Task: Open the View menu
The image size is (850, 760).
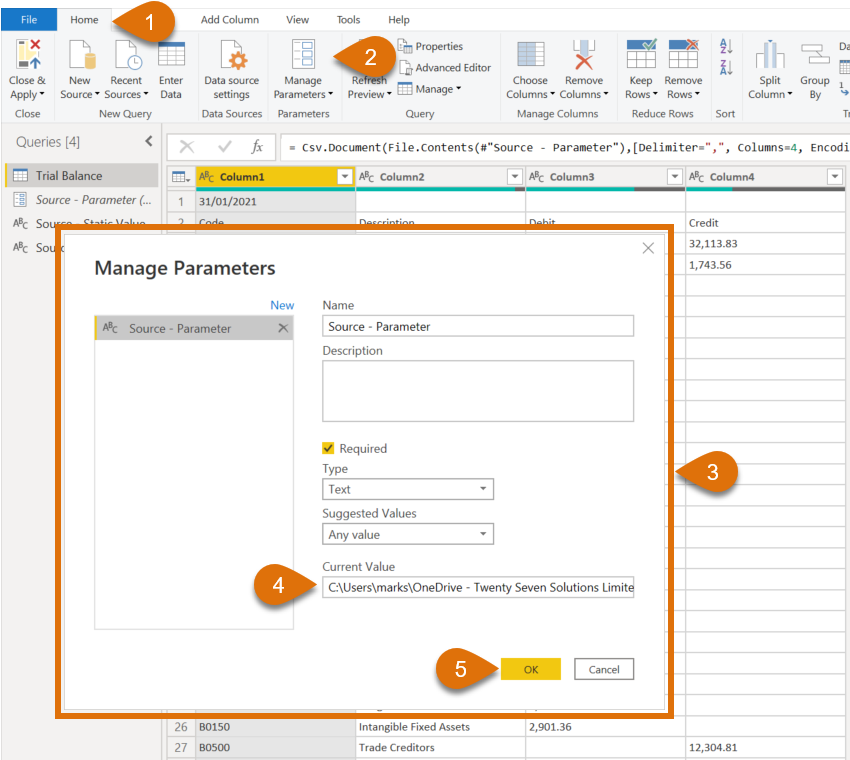Action: pos(296,19)
